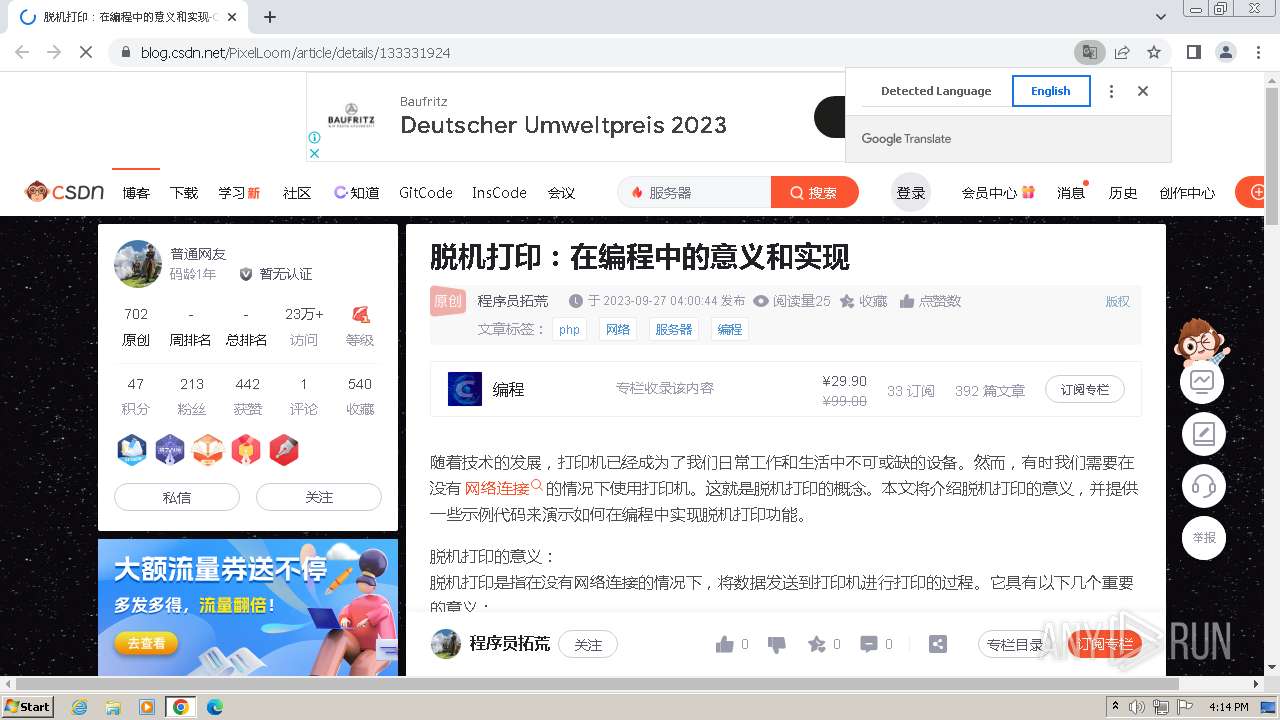
Task: Click the 网络 article tag
Action: click(618, 329)
